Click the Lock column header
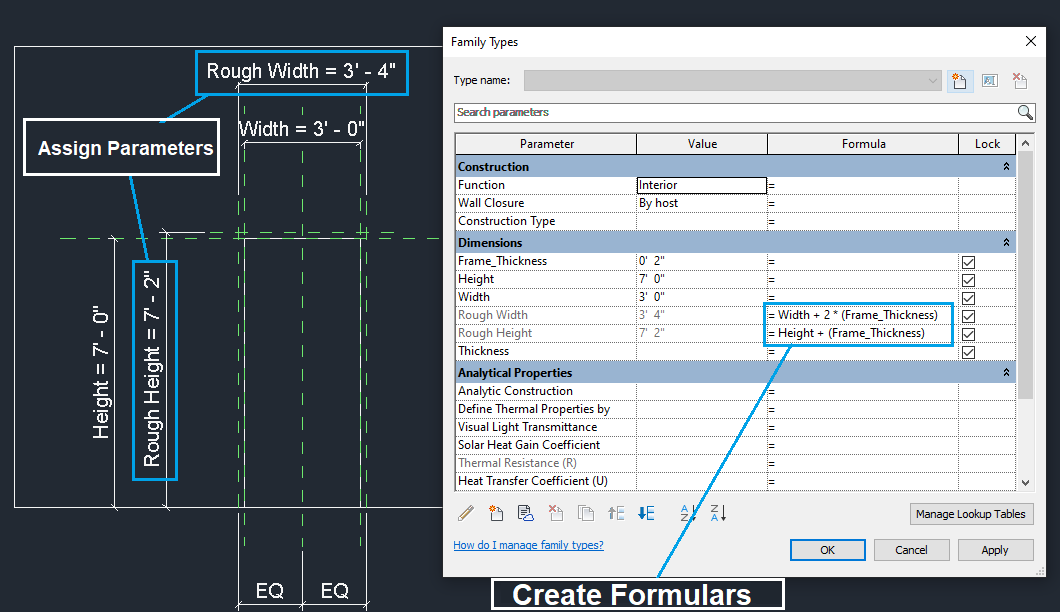 click(987, 144)
